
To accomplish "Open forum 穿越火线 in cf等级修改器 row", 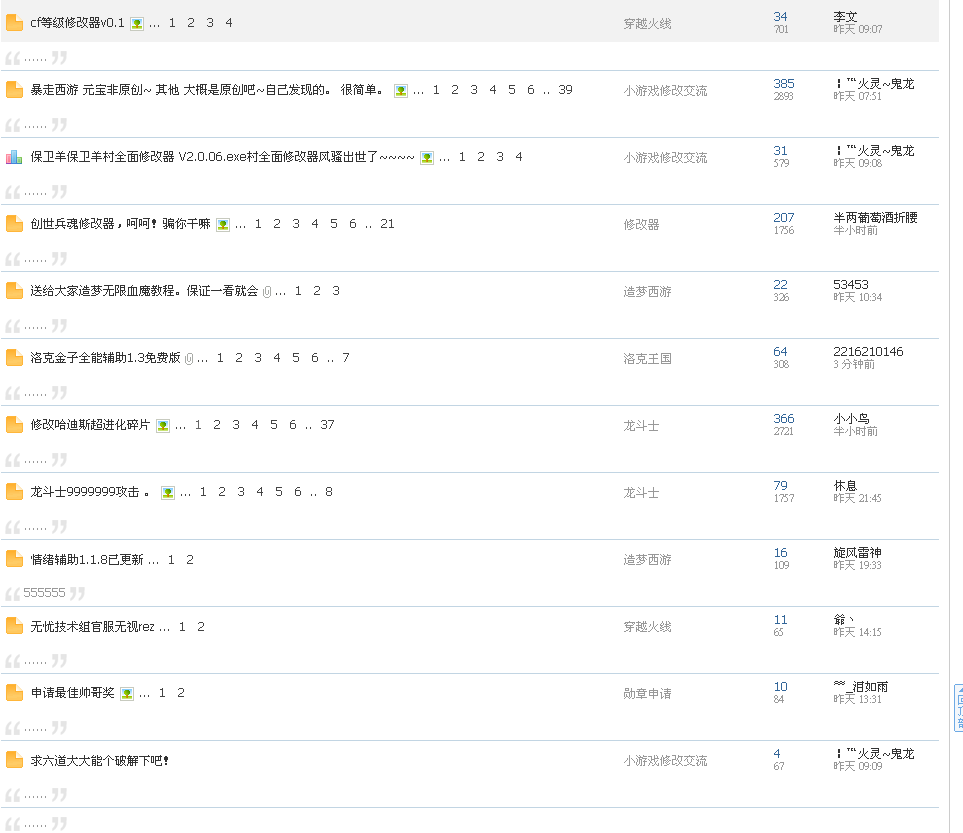I will click(x=647, y=24).
